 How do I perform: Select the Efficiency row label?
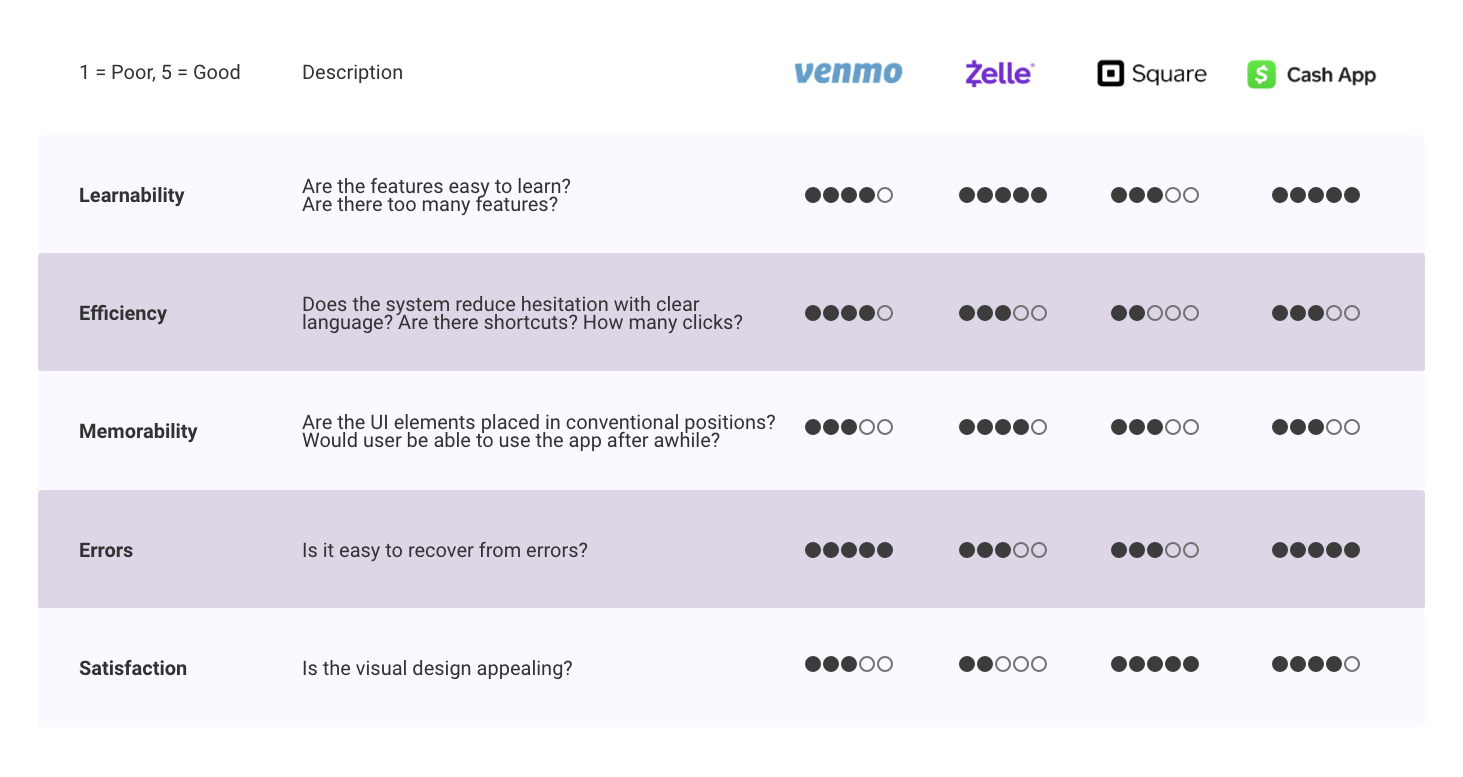click(x=123, y=313)
